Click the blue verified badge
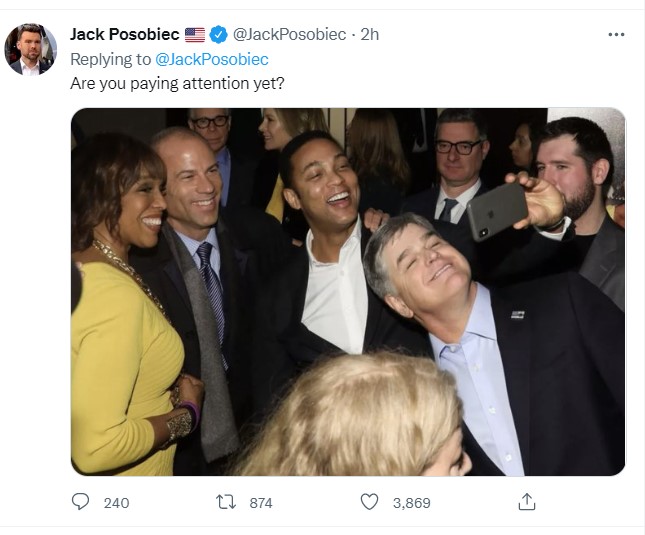645x535 pixels. tap(218, 35)
